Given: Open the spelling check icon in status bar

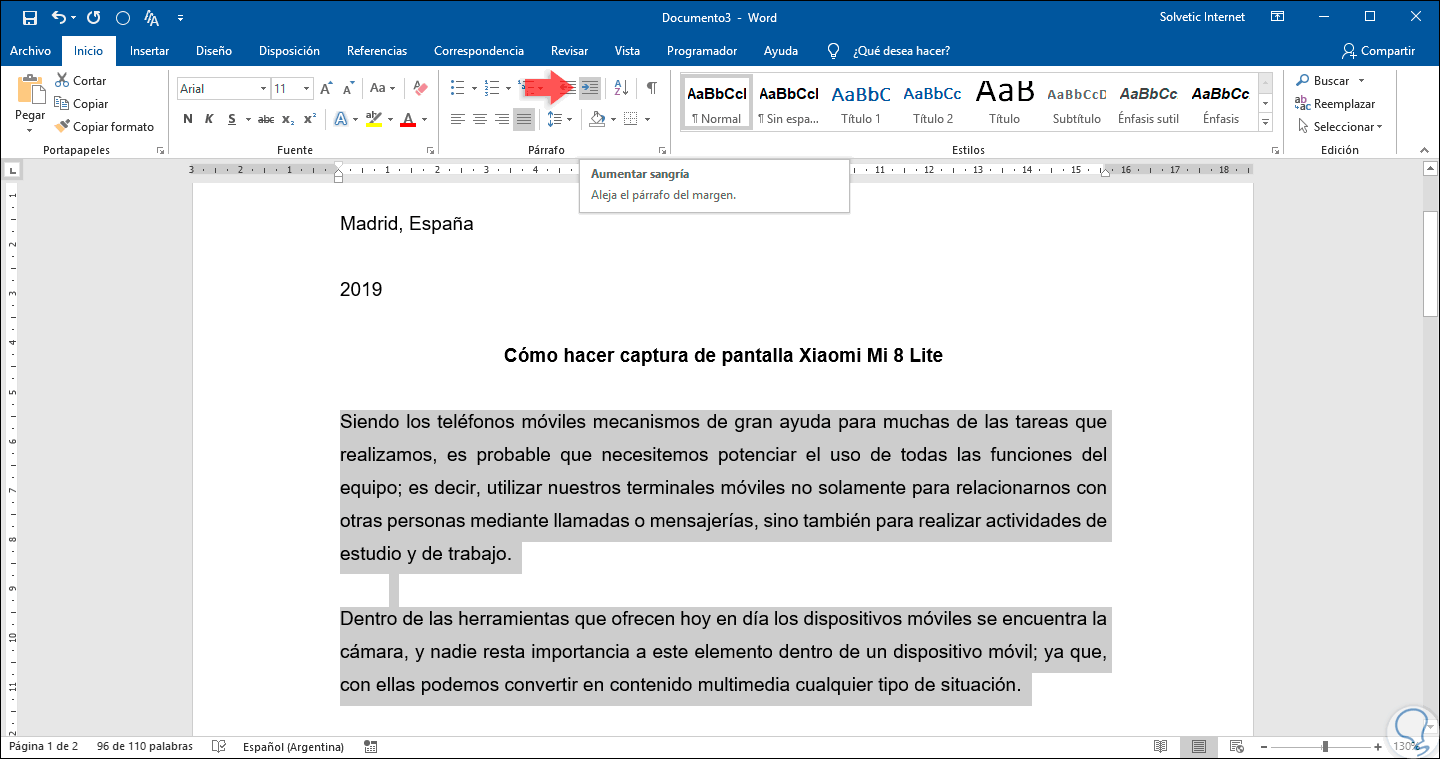Looking at the screenshot, I should pyautogui.click(x=219, y=747).
